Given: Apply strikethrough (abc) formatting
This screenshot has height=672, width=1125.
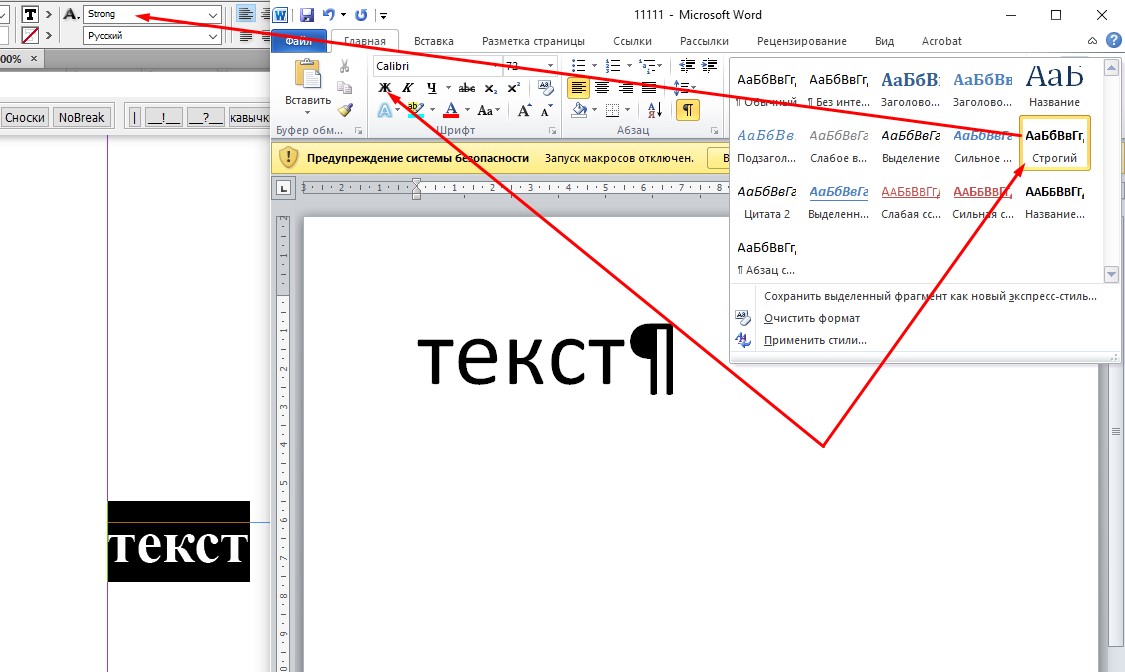Looking at the screenshot, I should [466, 87].
